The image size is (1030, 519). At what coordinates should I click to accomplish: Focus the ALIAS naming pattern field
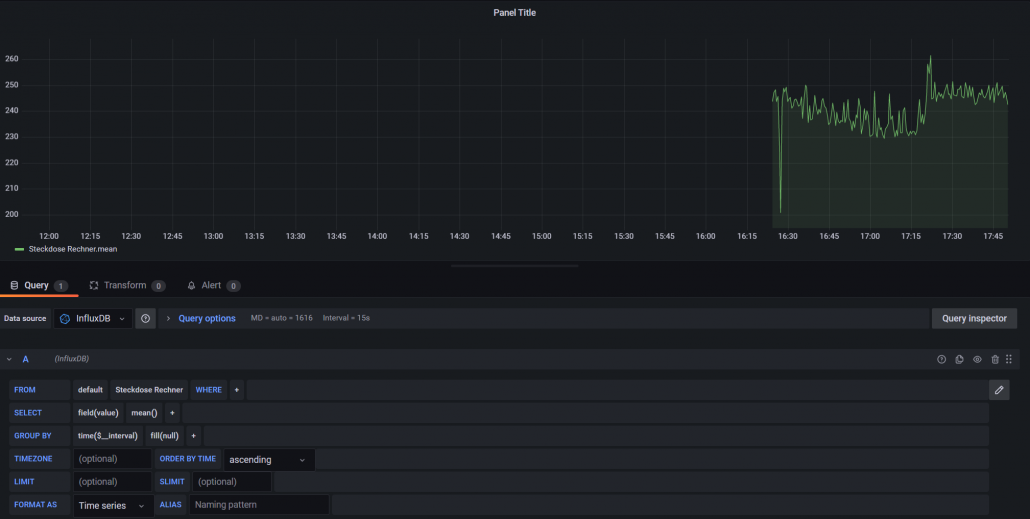(259, 505)
